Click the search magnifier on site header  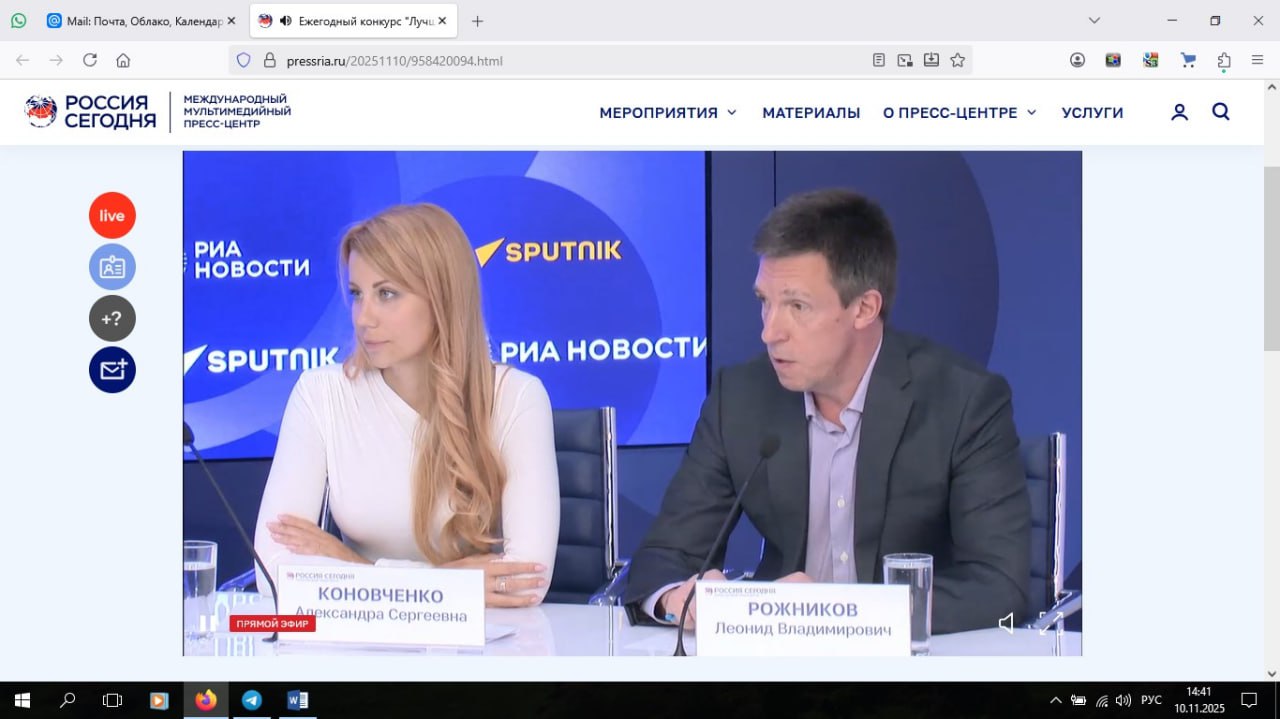tap(1221, 112)
